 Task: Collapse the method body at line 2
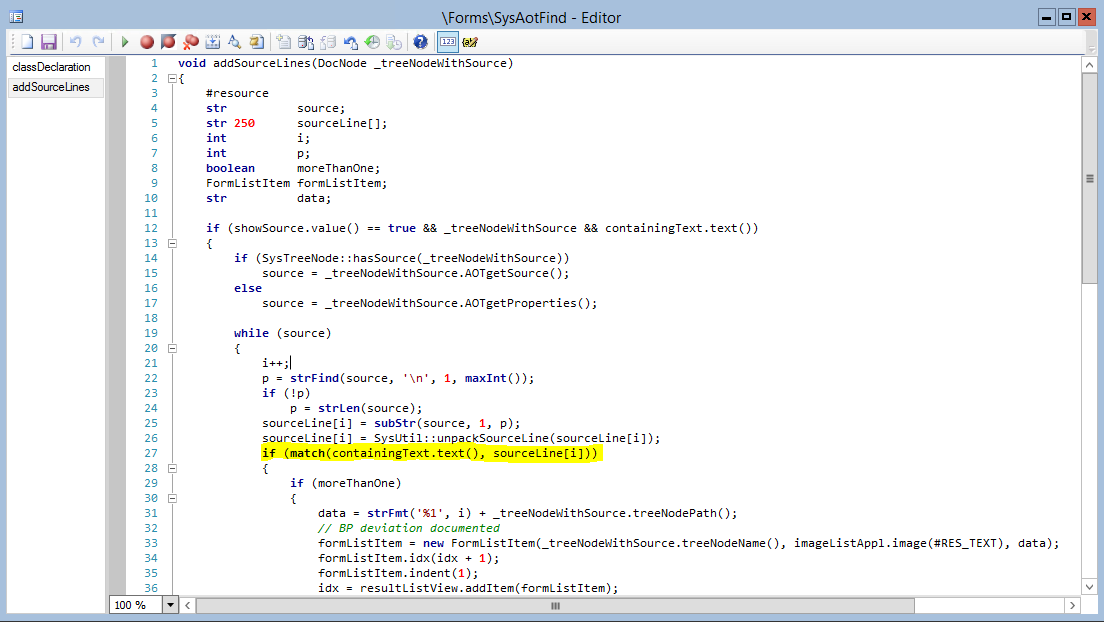click(x=172, y=79)
